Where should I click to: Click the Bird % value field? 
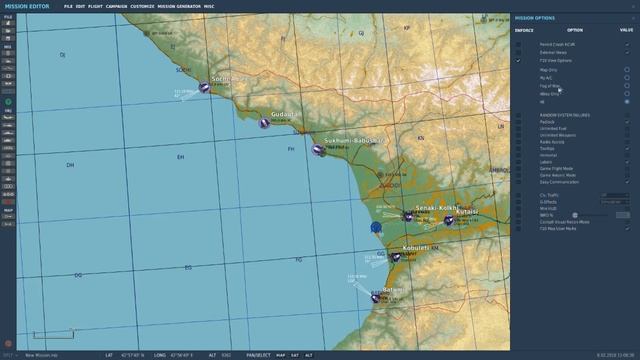pyautogui.click(x=623, y=215)
